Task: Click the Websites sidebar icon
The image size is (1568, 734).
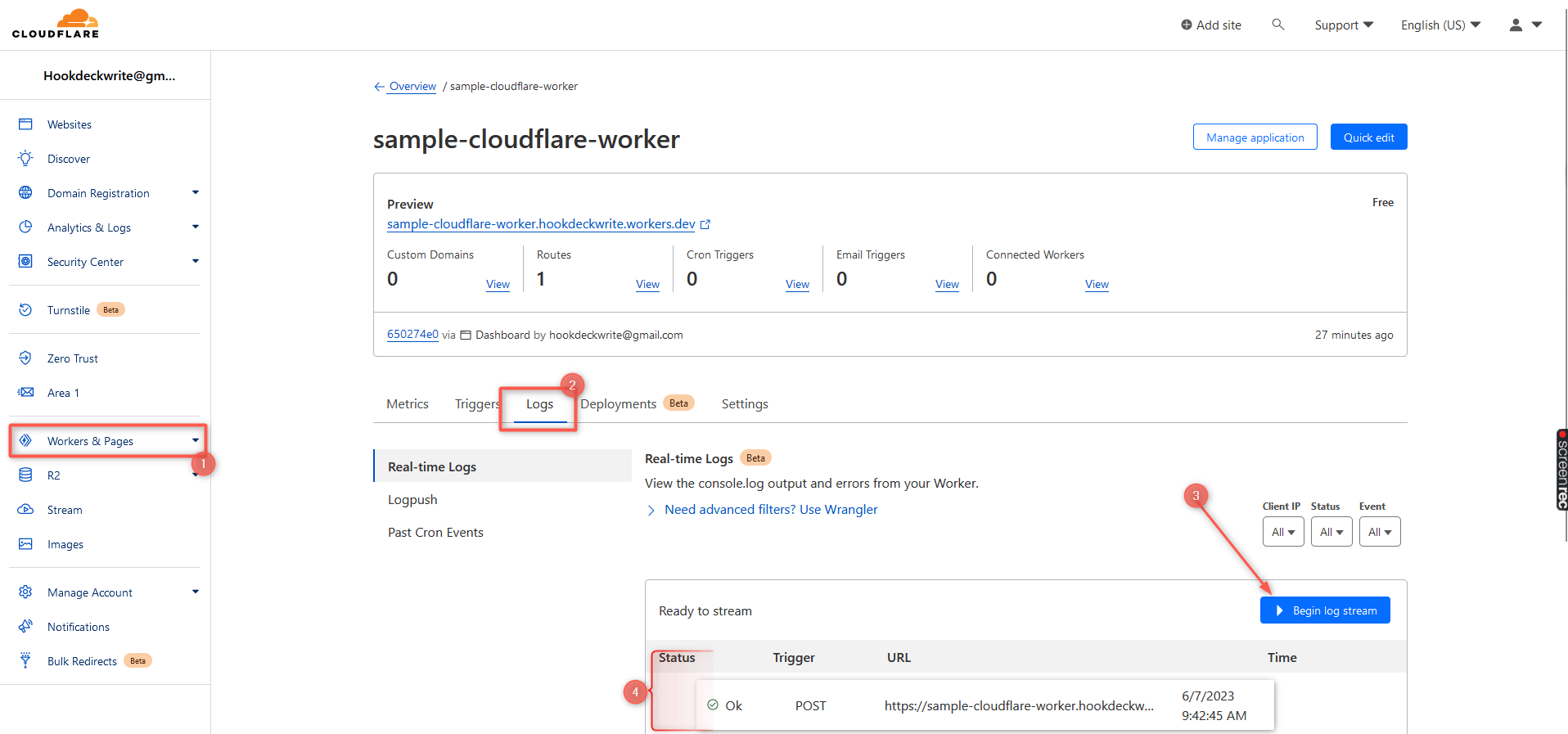Action: [25, 124]
